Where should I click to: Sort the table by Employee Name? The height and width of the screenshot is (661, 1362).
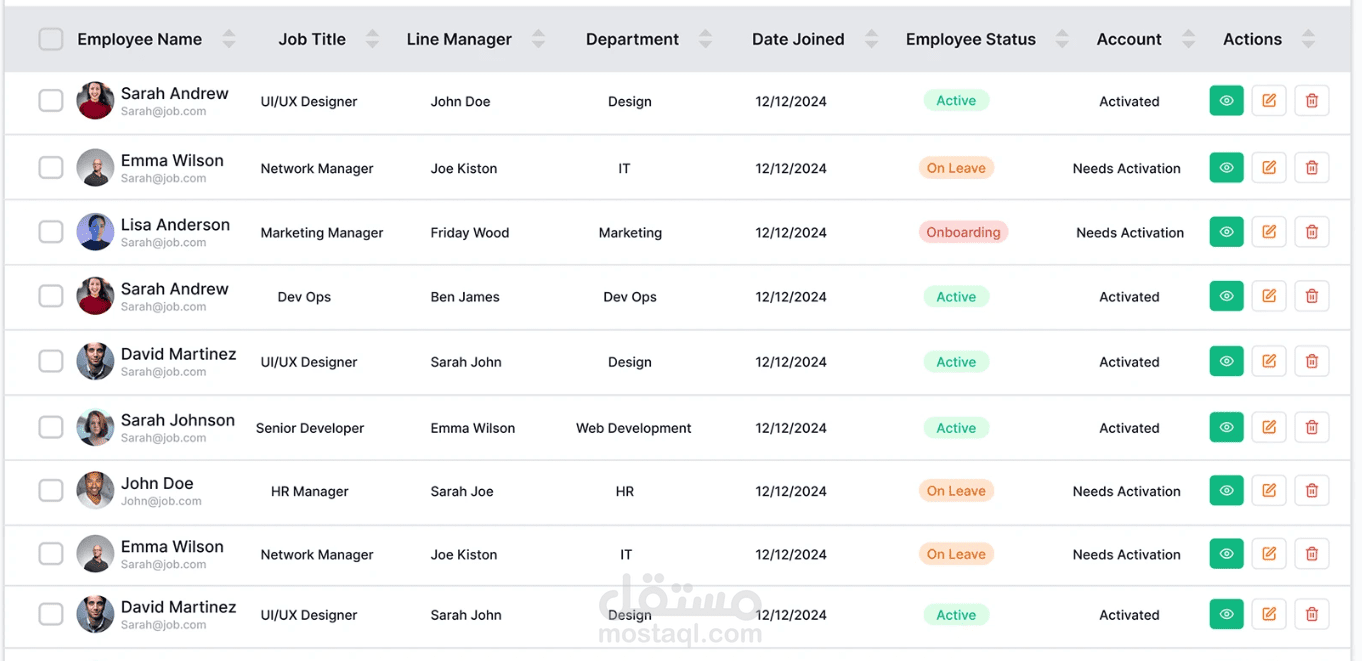click(229, 38)
